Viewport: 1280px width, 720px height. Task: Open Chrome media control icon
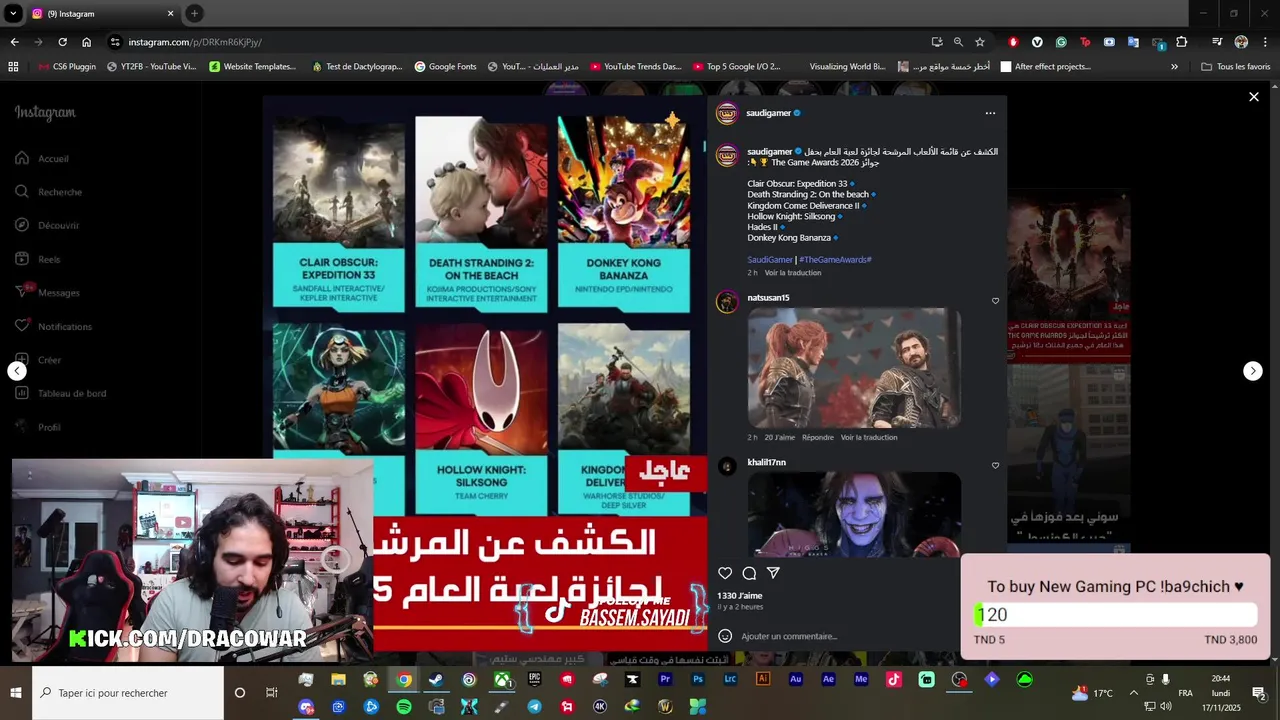pyautogui.click(x=1217, y=42)
